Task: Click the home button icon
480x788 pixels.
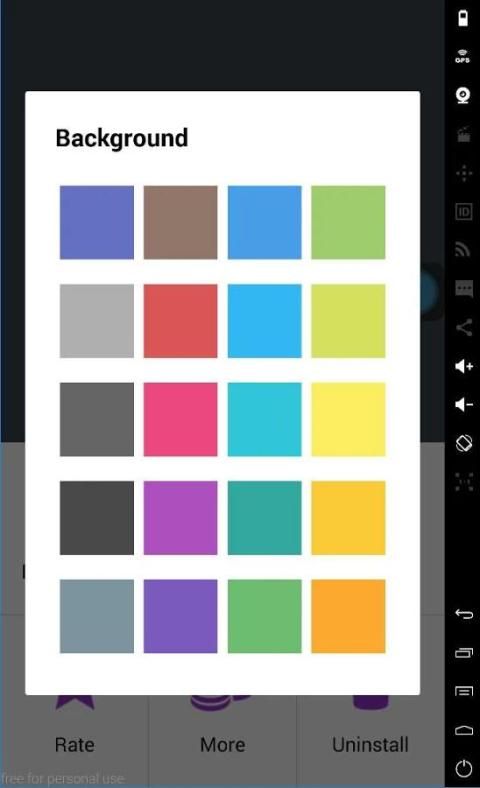Action: (x=463, y=730)
